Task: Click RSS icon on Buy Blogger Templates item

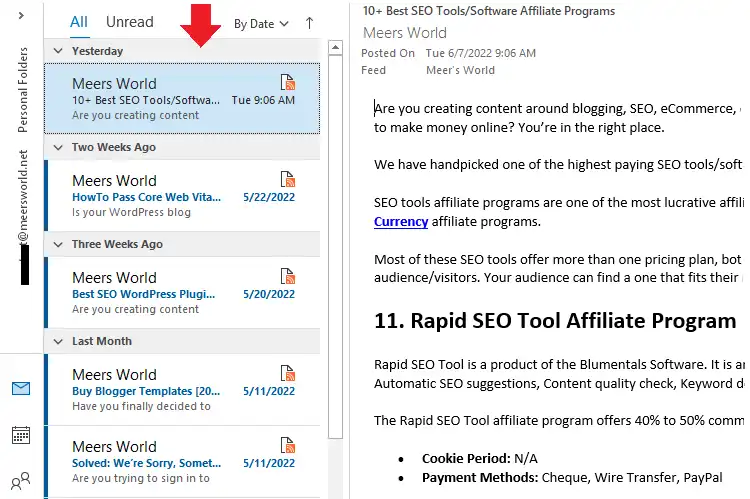Action: pos(287,373)
